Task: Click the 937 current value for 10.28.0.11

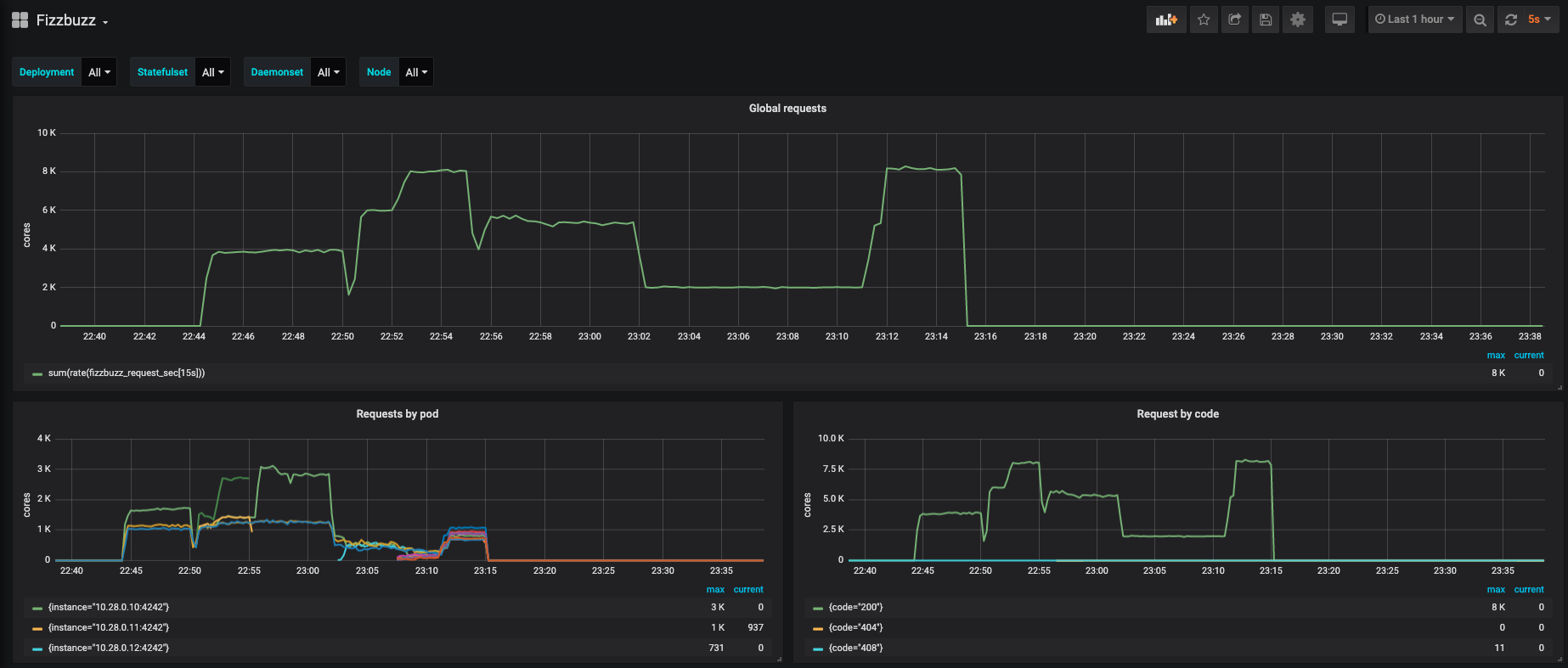Action: coord(755,627)
